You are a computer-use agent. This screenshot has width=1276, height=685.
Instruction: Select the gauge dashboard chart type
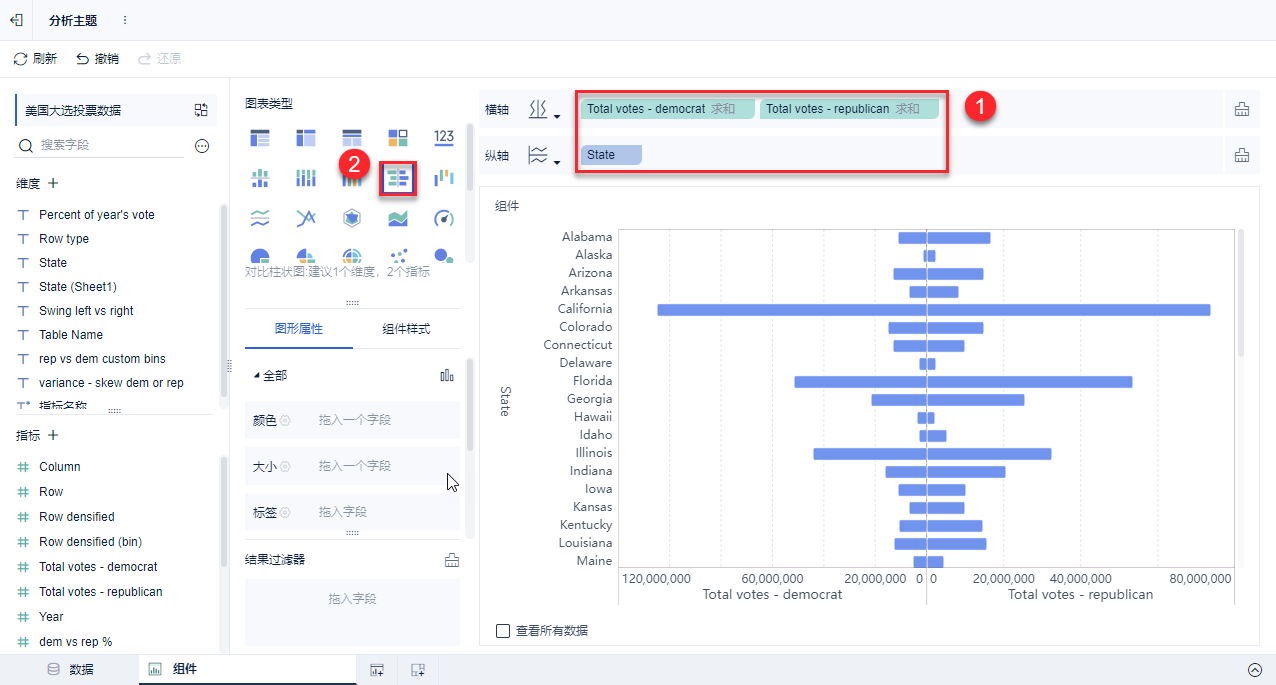point(444,218)
